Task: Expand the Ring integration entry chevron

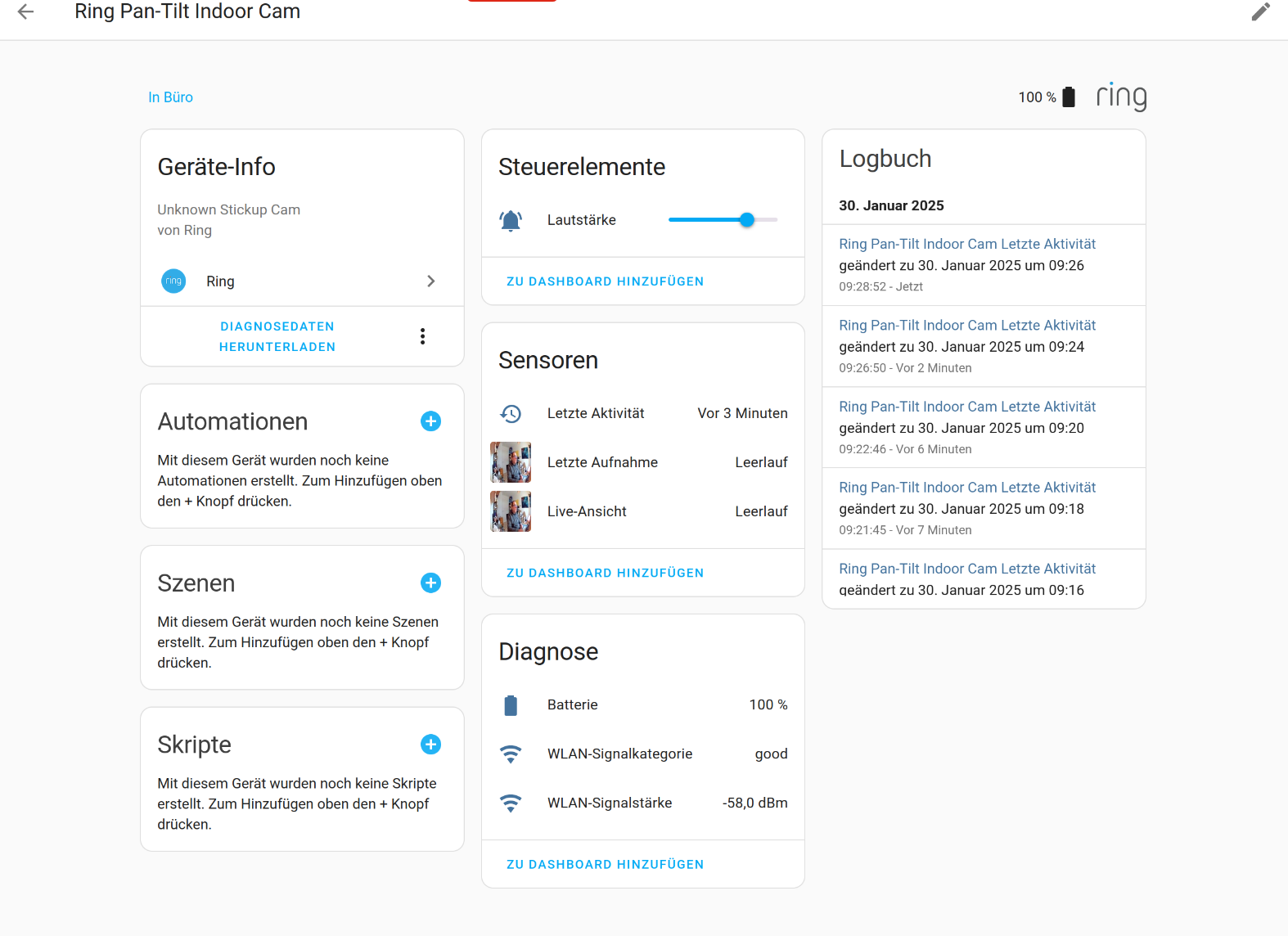Action: click(431, 281)
